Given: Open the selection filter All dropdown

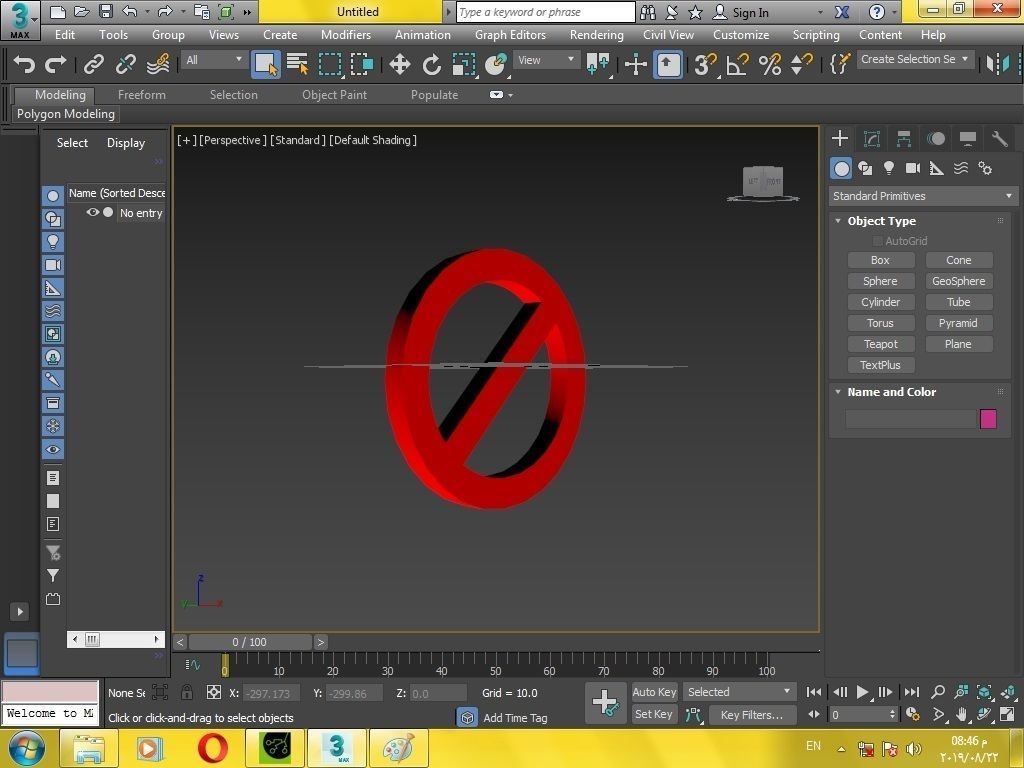Looking at the screenshot, I should 214,60.
